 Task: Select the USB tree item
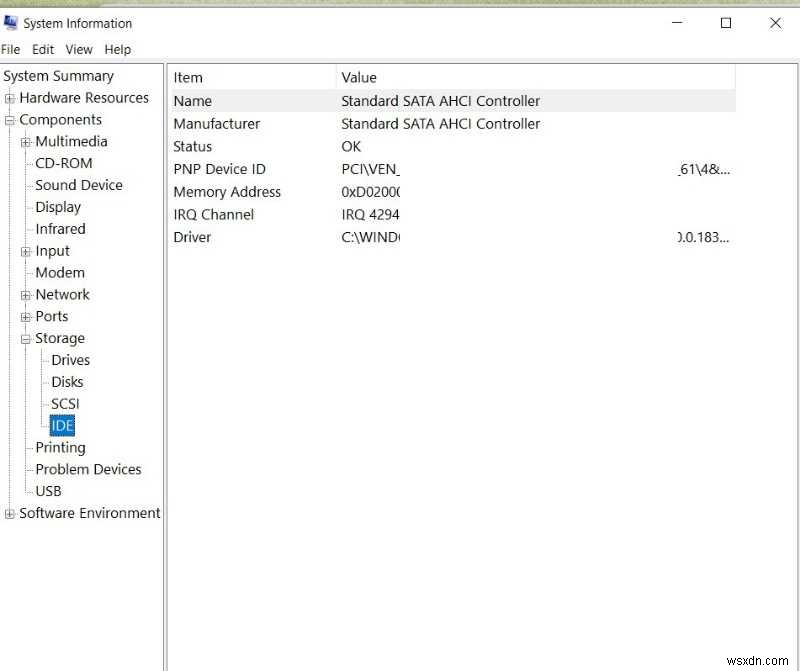coord(49,491)
